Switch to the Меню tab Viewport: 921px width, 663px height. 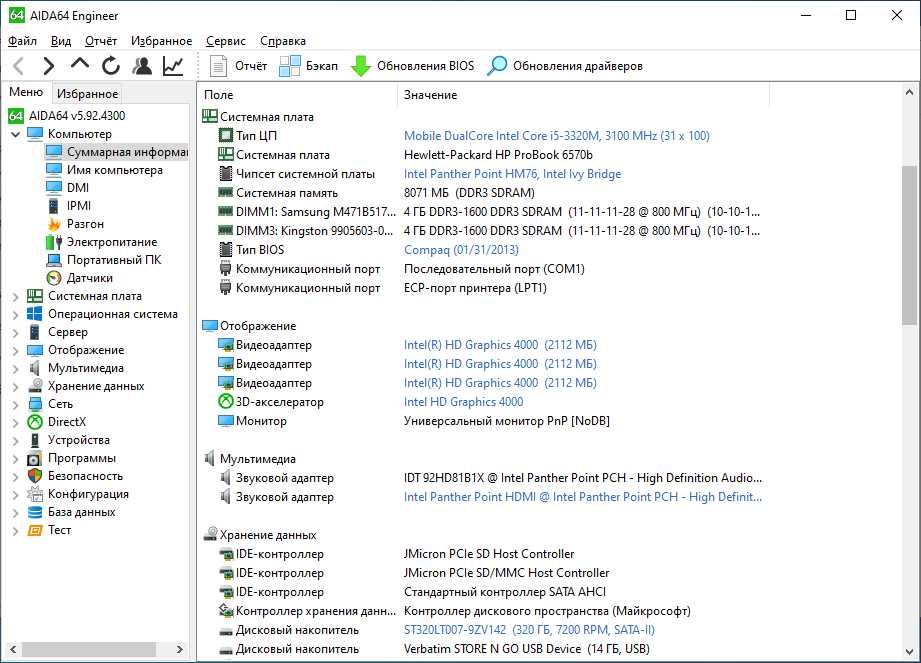(26, 92)
